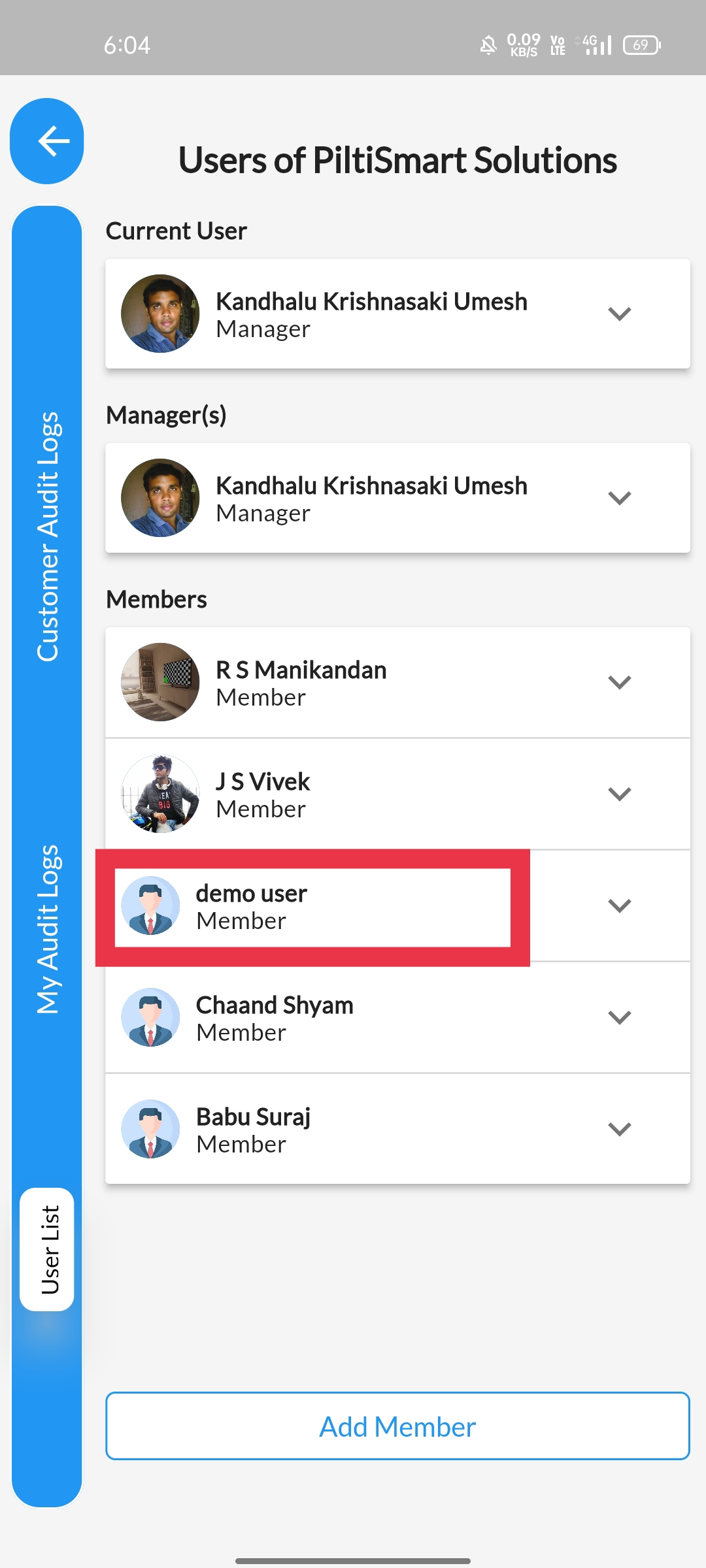Tap Chaand Shyam avatar icon
Screen dimensions: 706x1568
coord(150,1017)
